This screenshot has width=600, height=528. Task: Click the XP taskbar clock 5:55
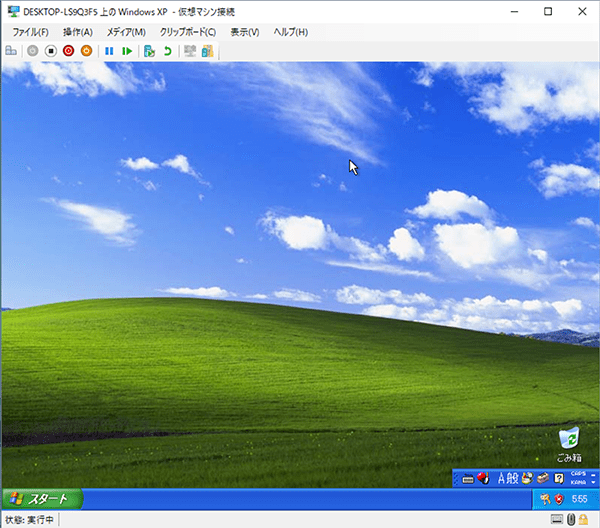pos(579,499)
